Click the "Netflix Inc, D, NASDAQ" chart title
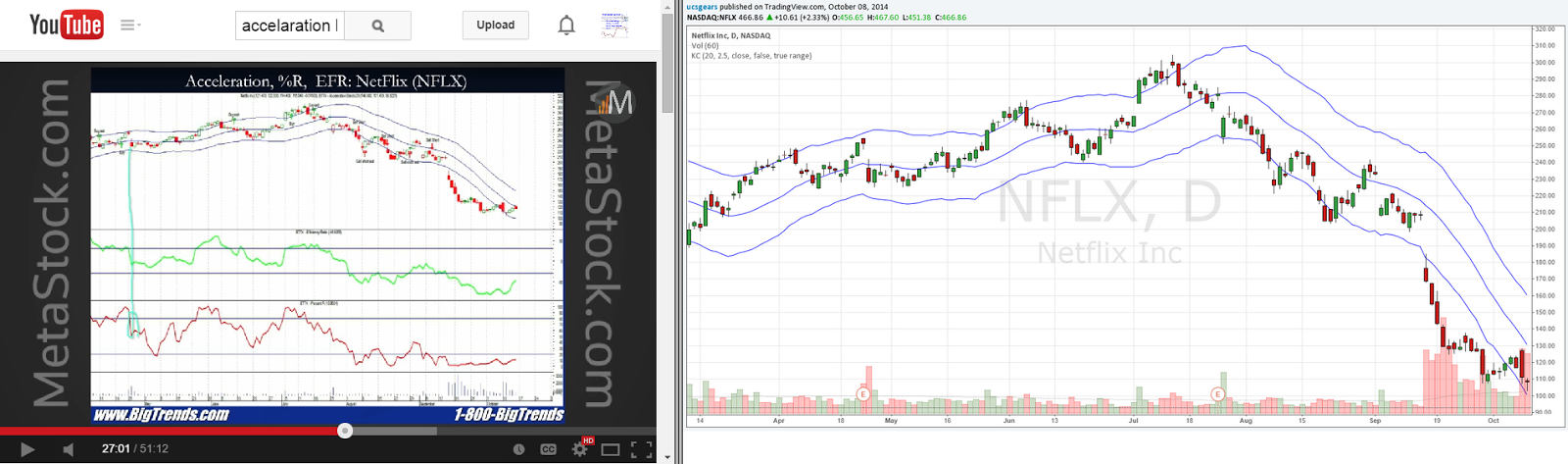Image resolution: width=1568 pixels, height=464 pixels. pyautogui.click(x=731, y=35)
